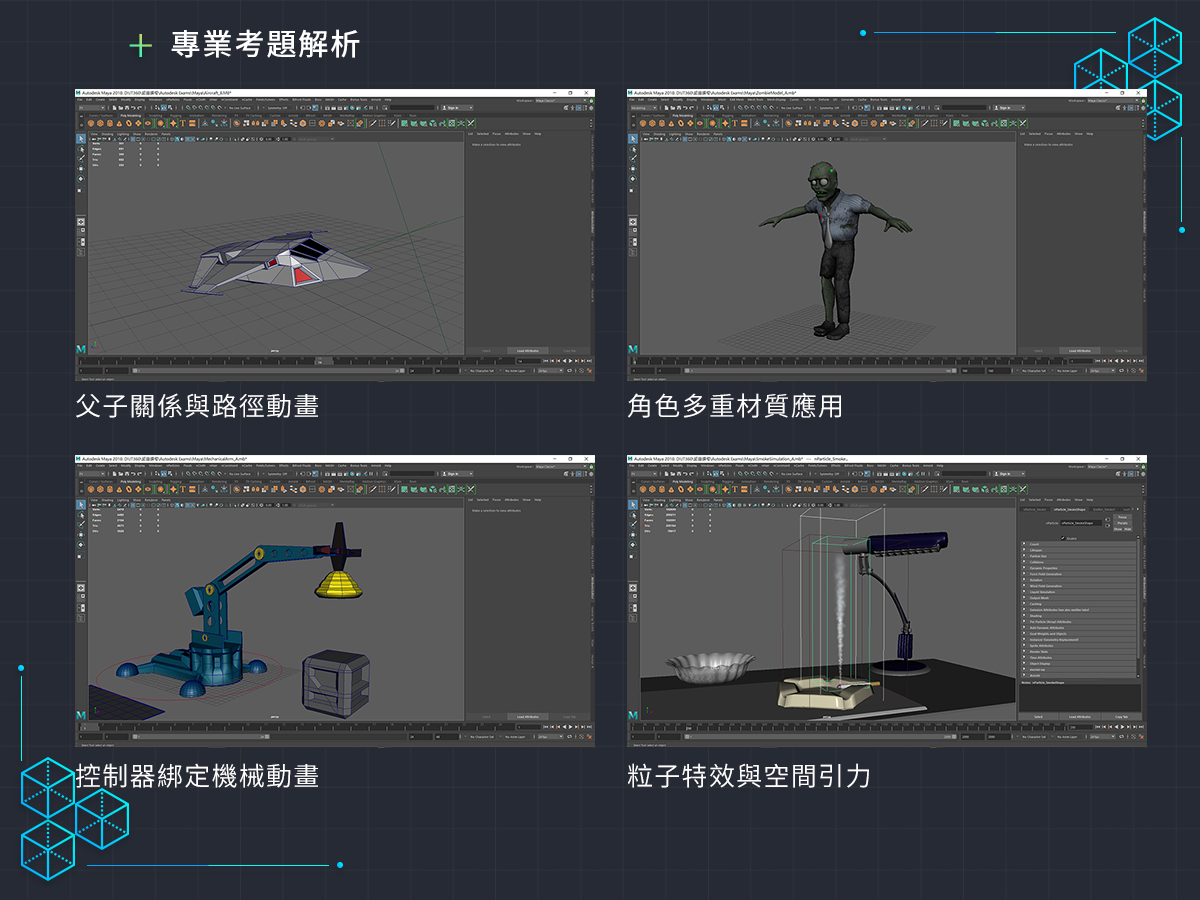The width and height of the screenshot is (1200, 900).
Task: Click nParticle name field in attribute editor
Action: (x=1080, y=522)
